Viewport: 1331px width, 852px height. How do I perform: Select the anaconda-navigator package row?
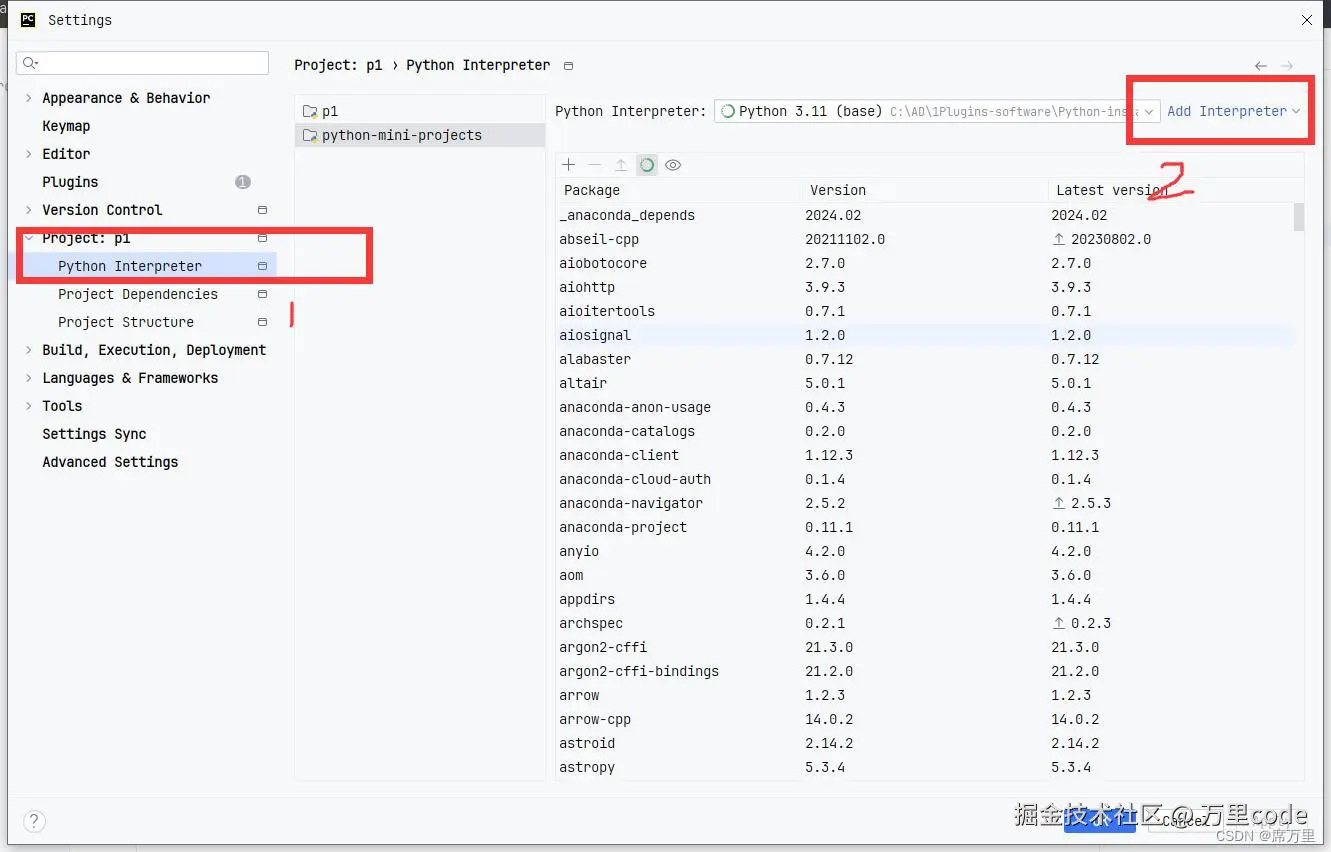coord(925,503)
